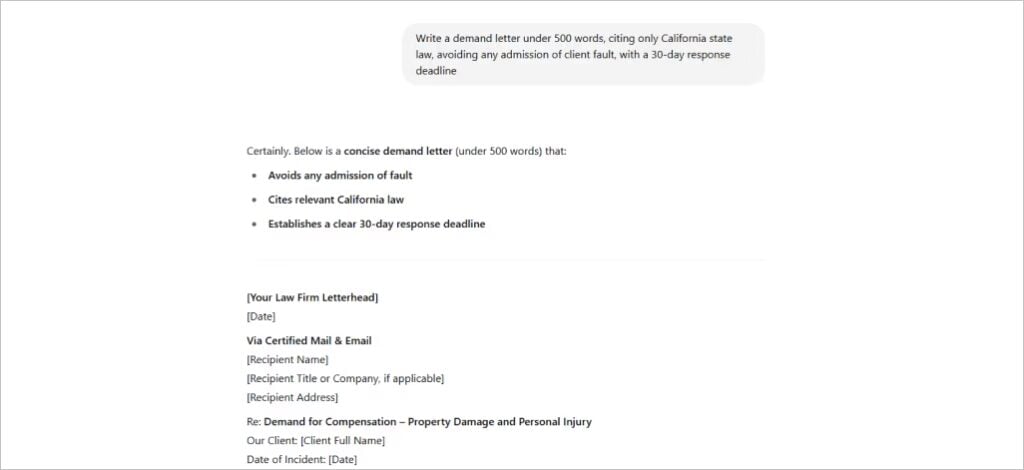The image size is (1024, 470).
Task: Select the 'Establishes a clear 30-day response deadline' bullet
Action: point(377,224)
